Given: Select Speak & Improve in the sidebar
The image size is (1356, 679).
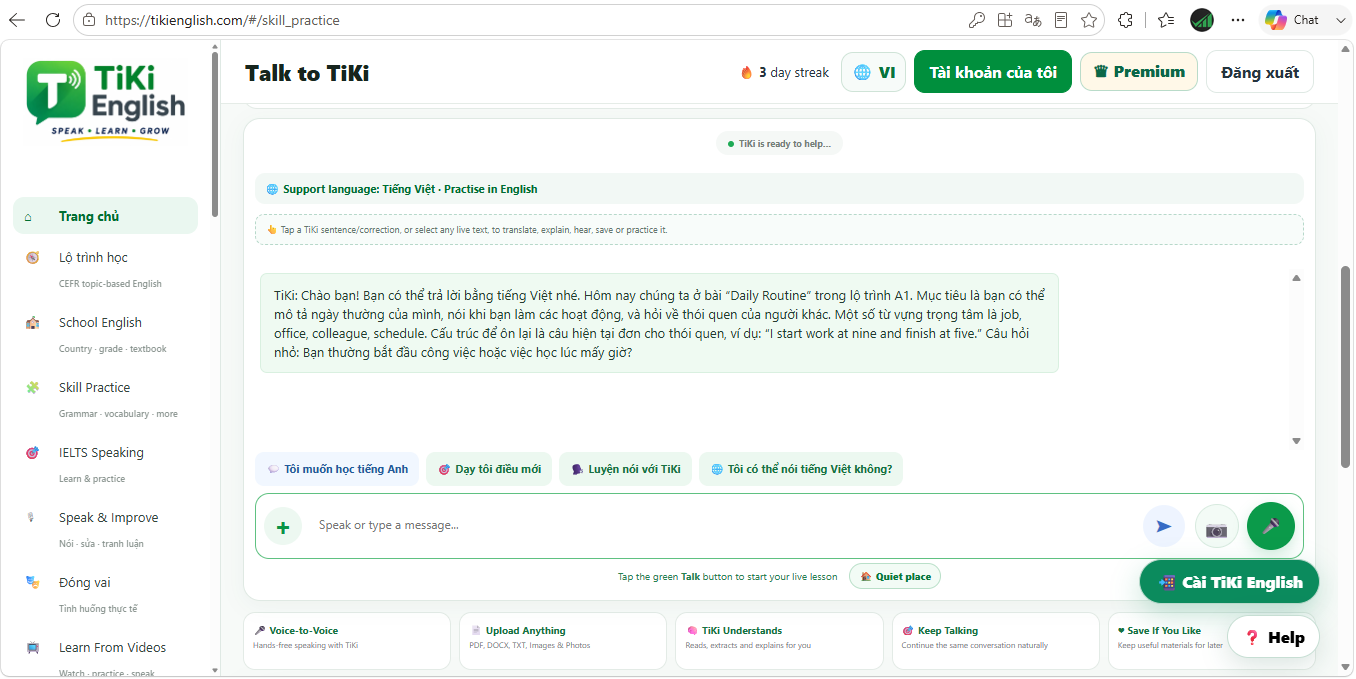Looking at the screenshot, I should (x=106, y=529).
